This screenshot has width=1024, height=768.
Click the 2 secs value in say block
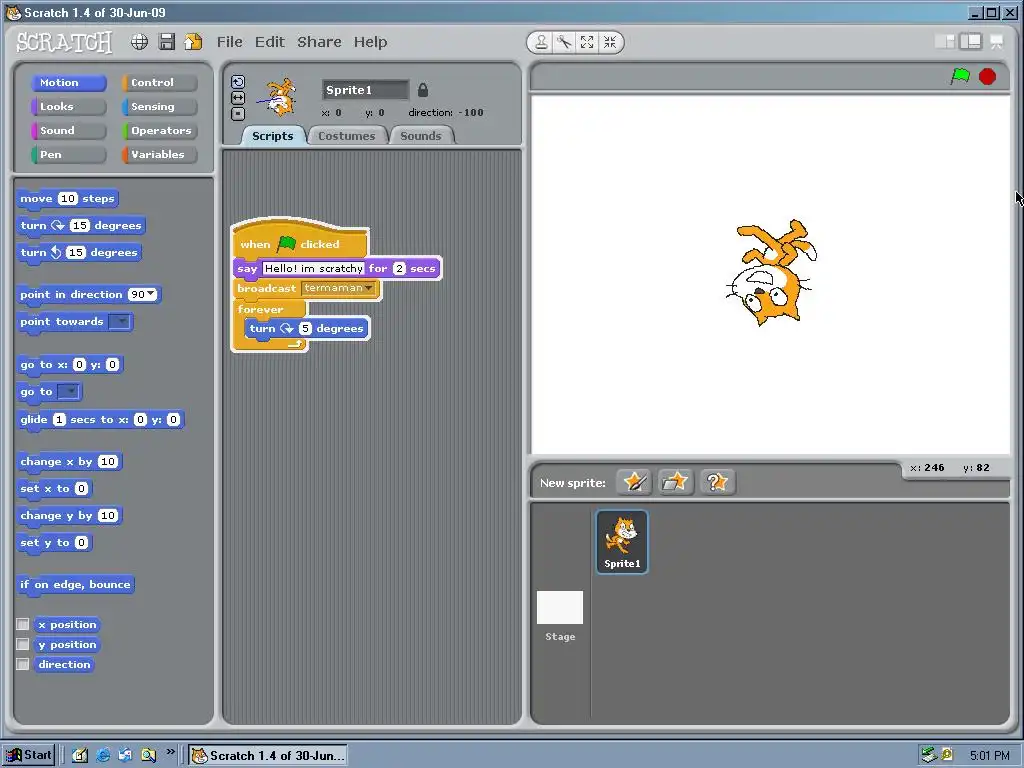(x=400, y=268)
